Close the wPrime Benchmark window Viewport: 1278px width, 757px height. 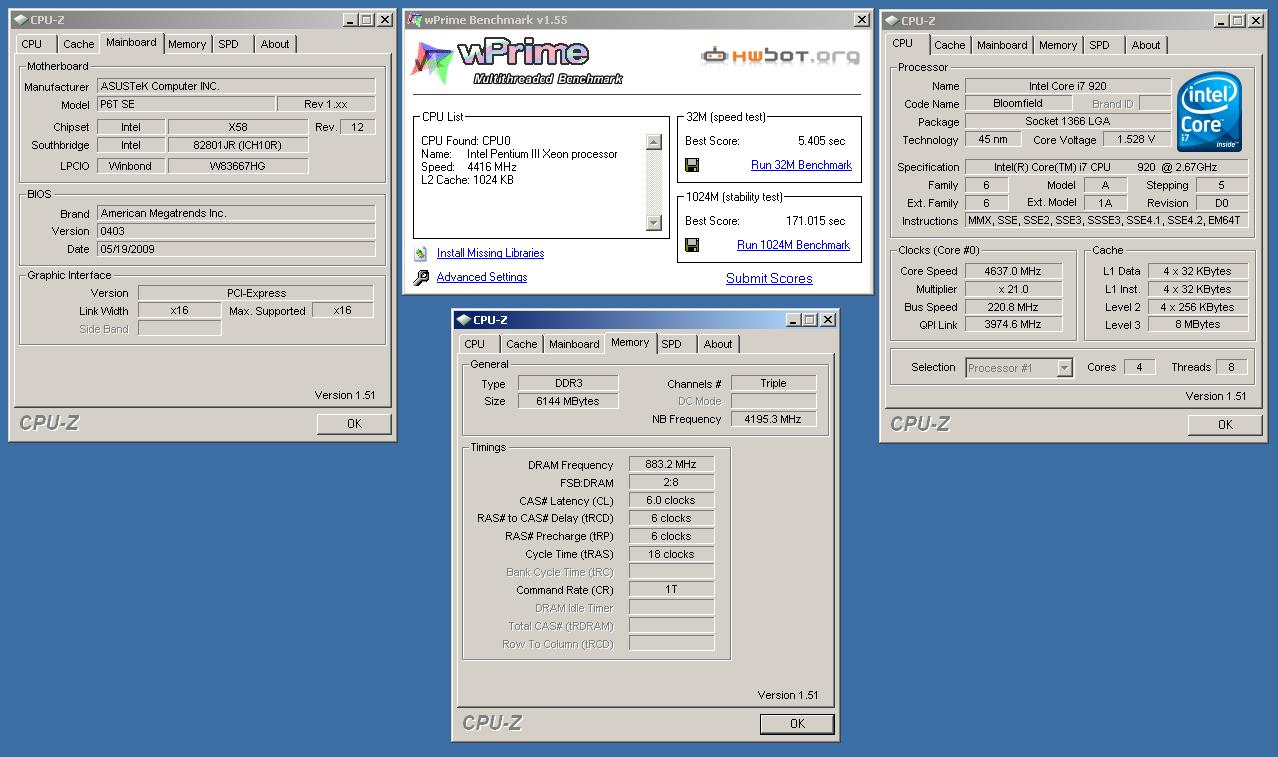point(862,20)
